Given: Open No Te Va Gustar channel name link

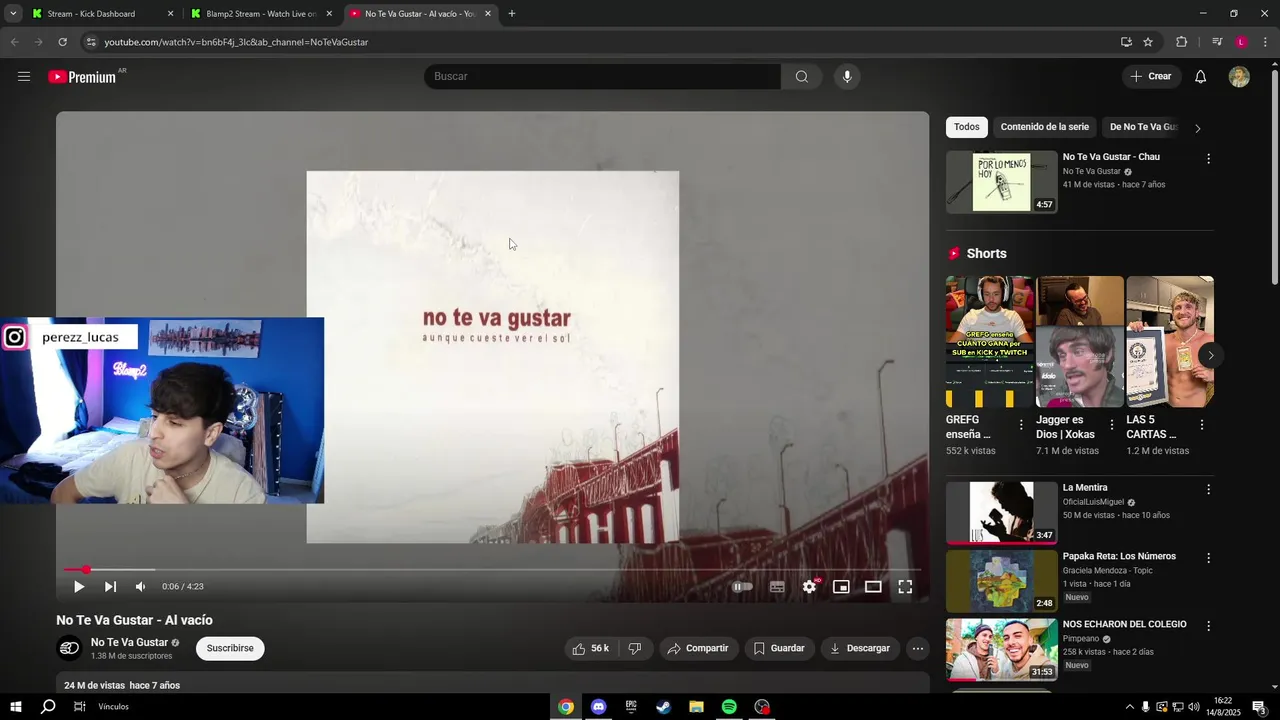Looking at the screenshot, I should [129, 643].
